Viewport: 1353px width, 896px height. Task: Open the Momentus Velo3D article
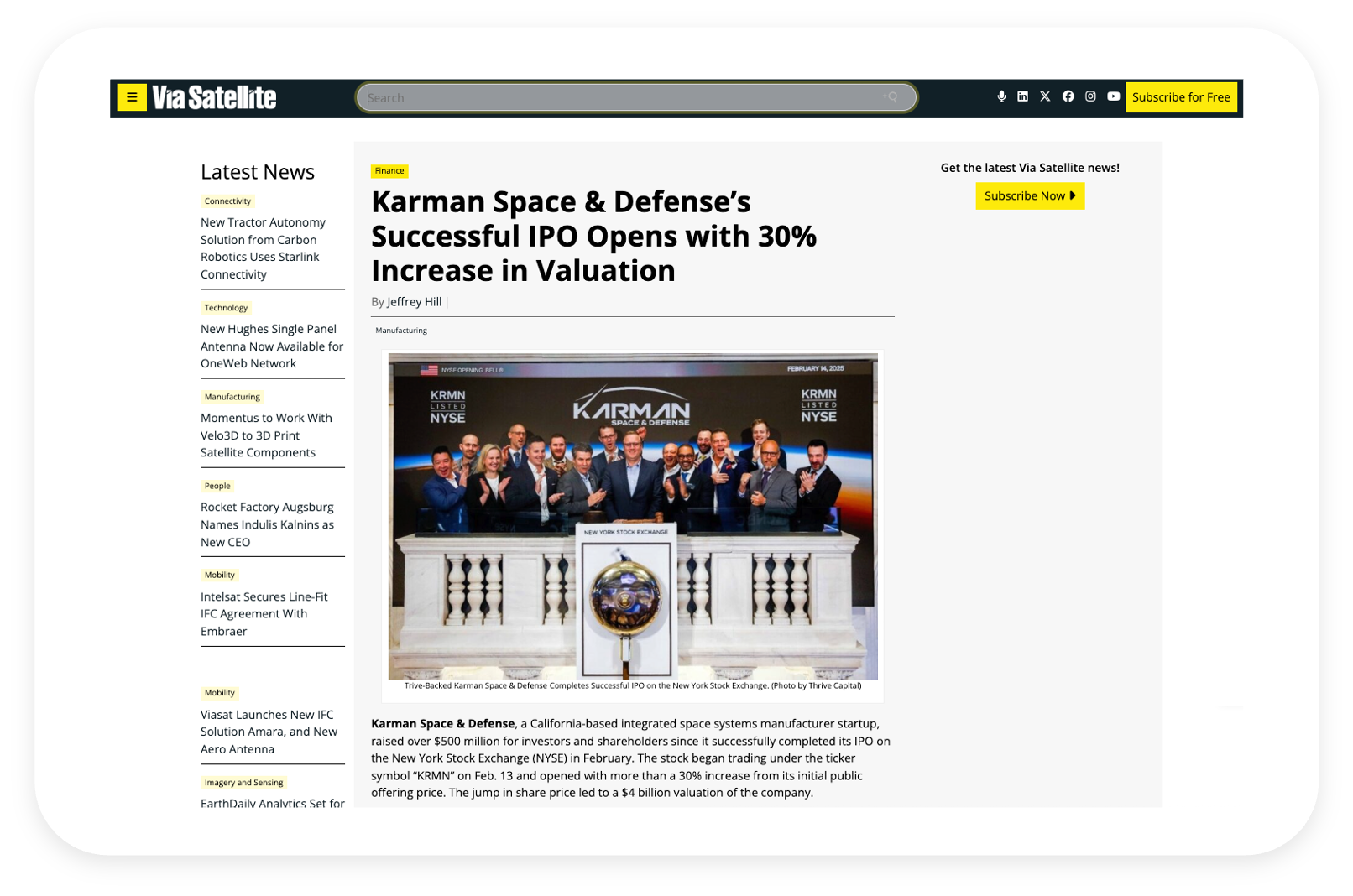tap(266, 435)
